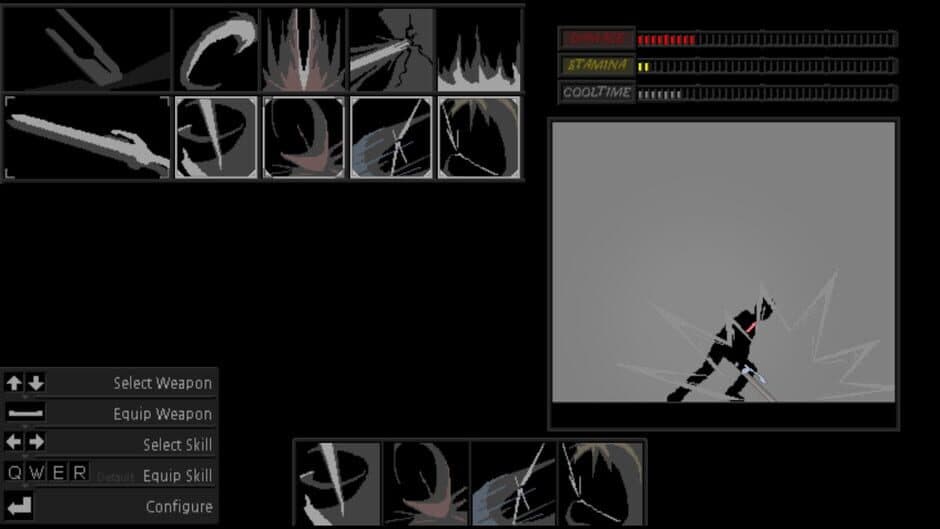
Task: Click the spacebar key icon for Equip Weapon
Action: 25,413
